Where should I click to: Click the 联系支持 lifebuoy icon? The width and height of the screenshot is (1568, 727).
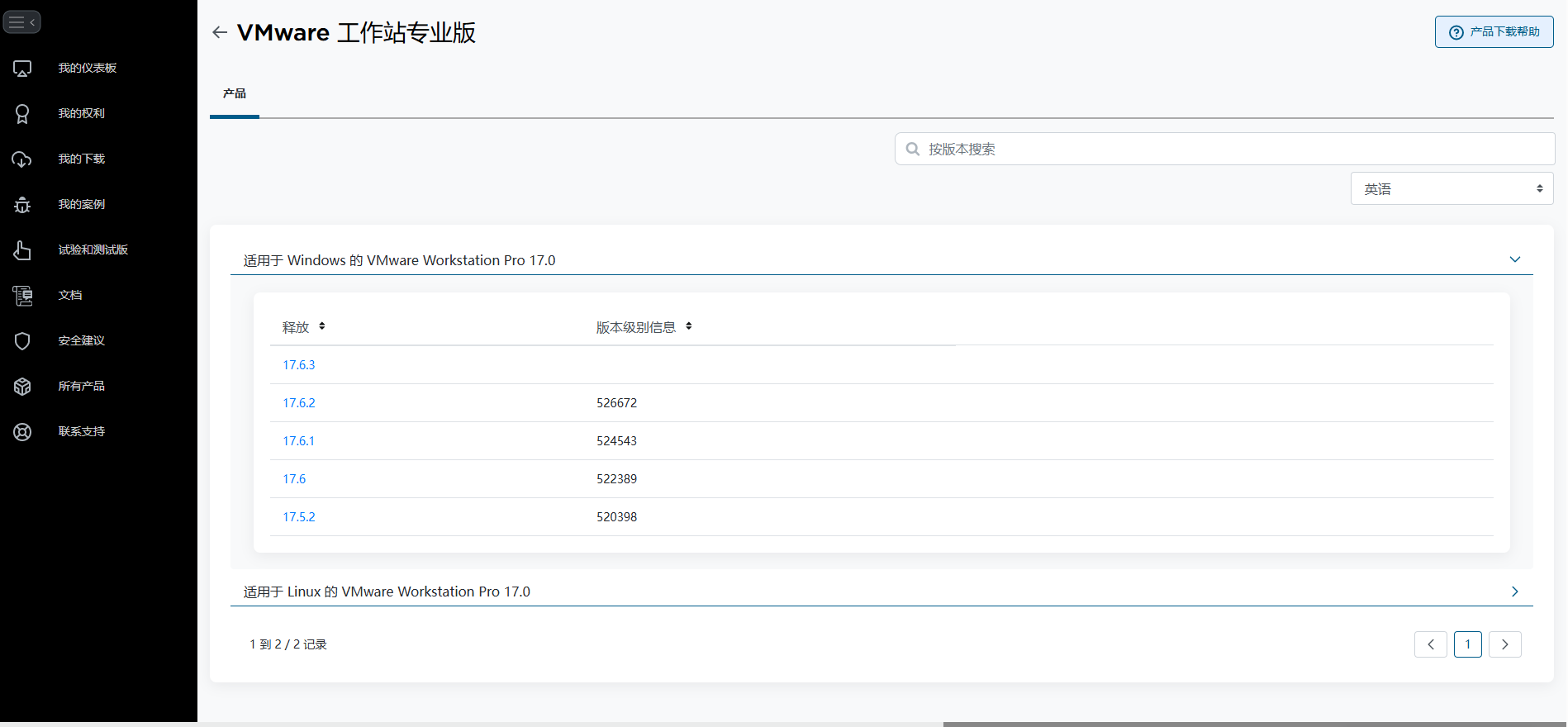pyautogui.click(x=22, y=432)
